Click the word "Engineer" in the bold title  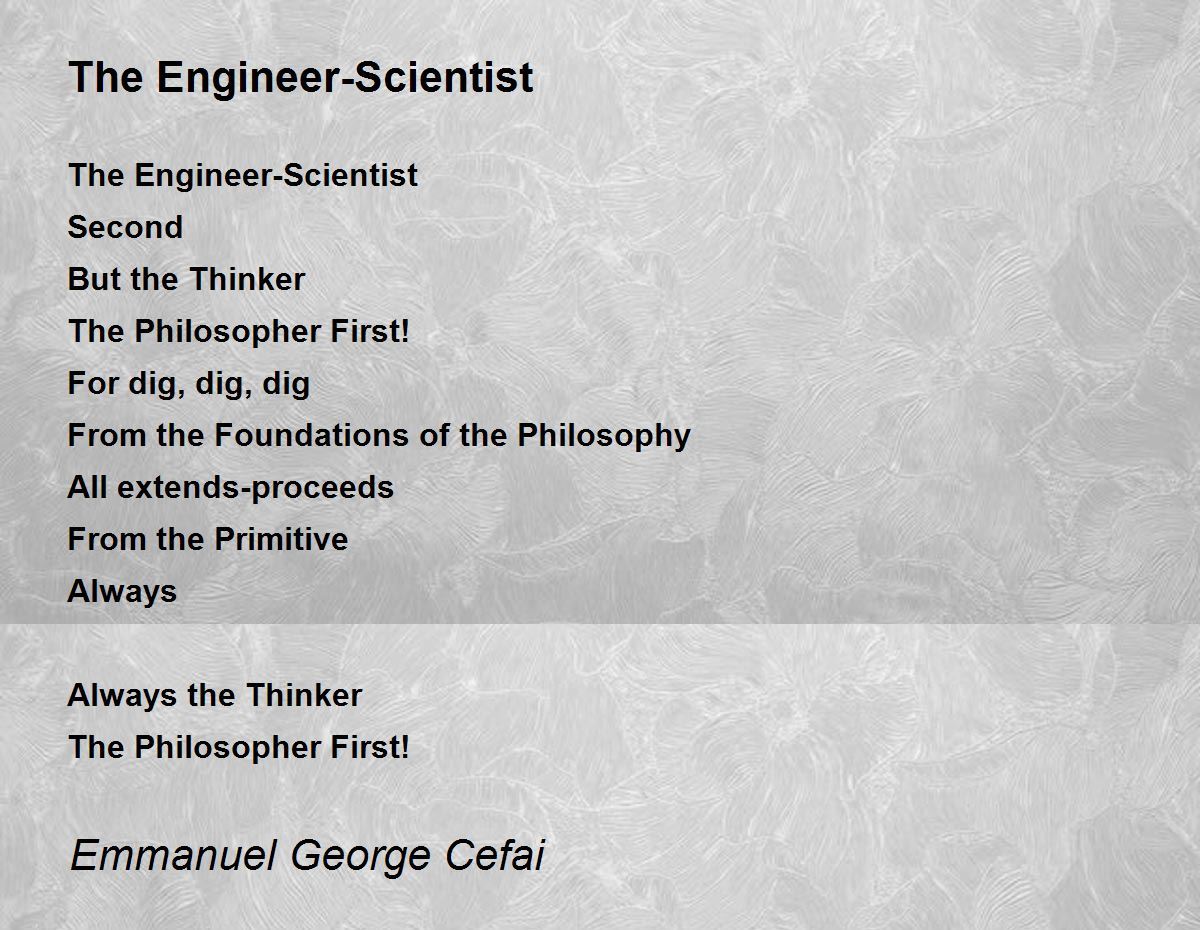(247, 78)
